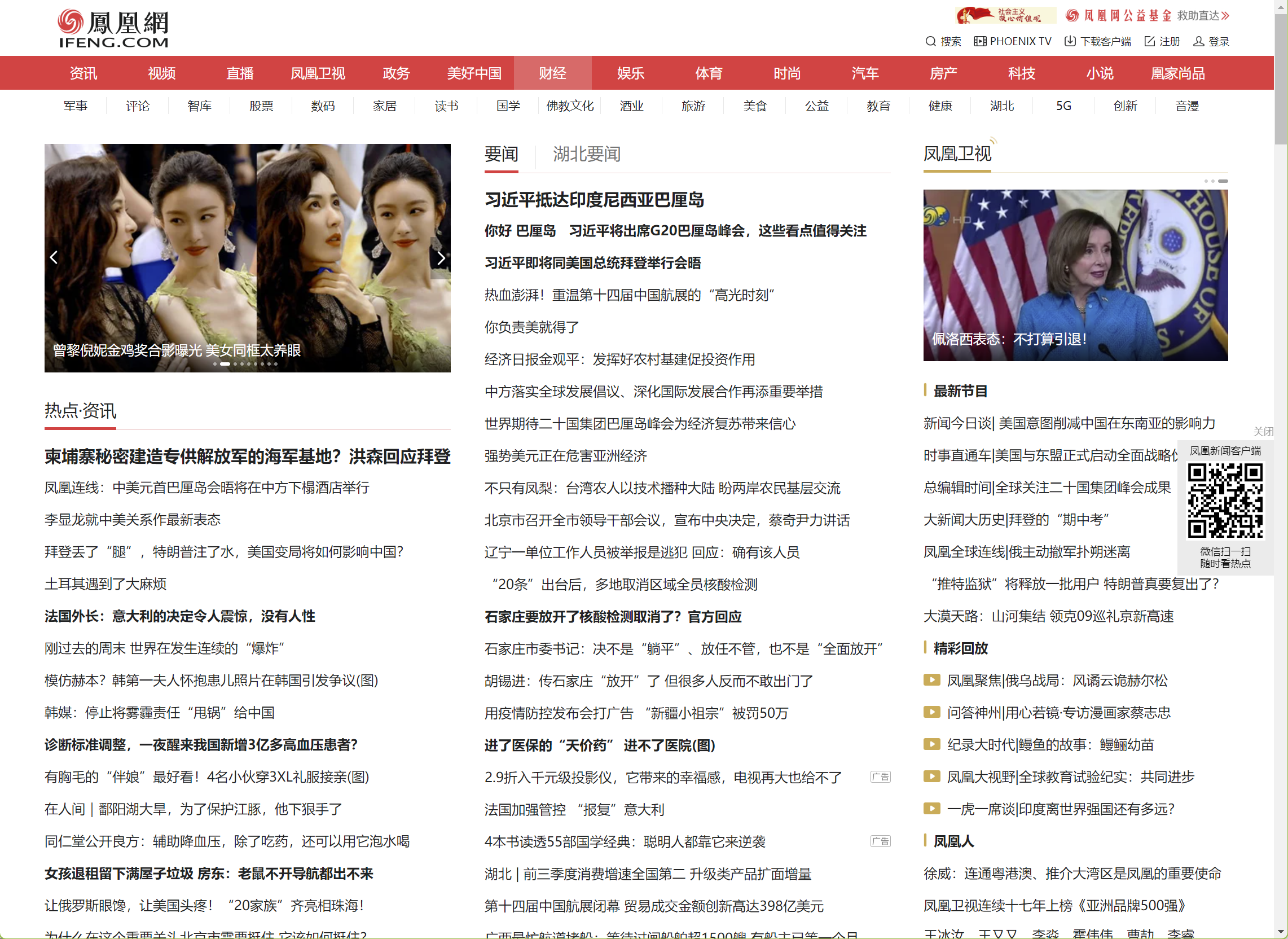This screenshot has width=1288, height=939.
Task: Click the register pencil icon
Action: [1149, 41]
